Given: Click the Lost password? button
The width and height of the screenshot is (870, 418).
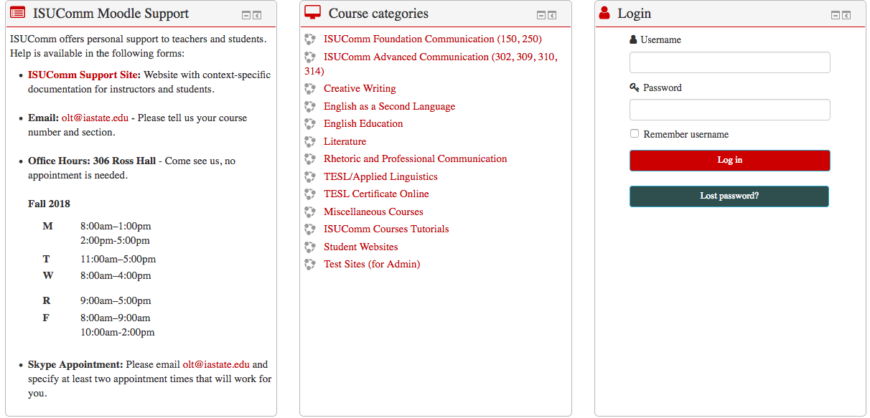Looking at the screenshot, I should (x=729, y=196).
